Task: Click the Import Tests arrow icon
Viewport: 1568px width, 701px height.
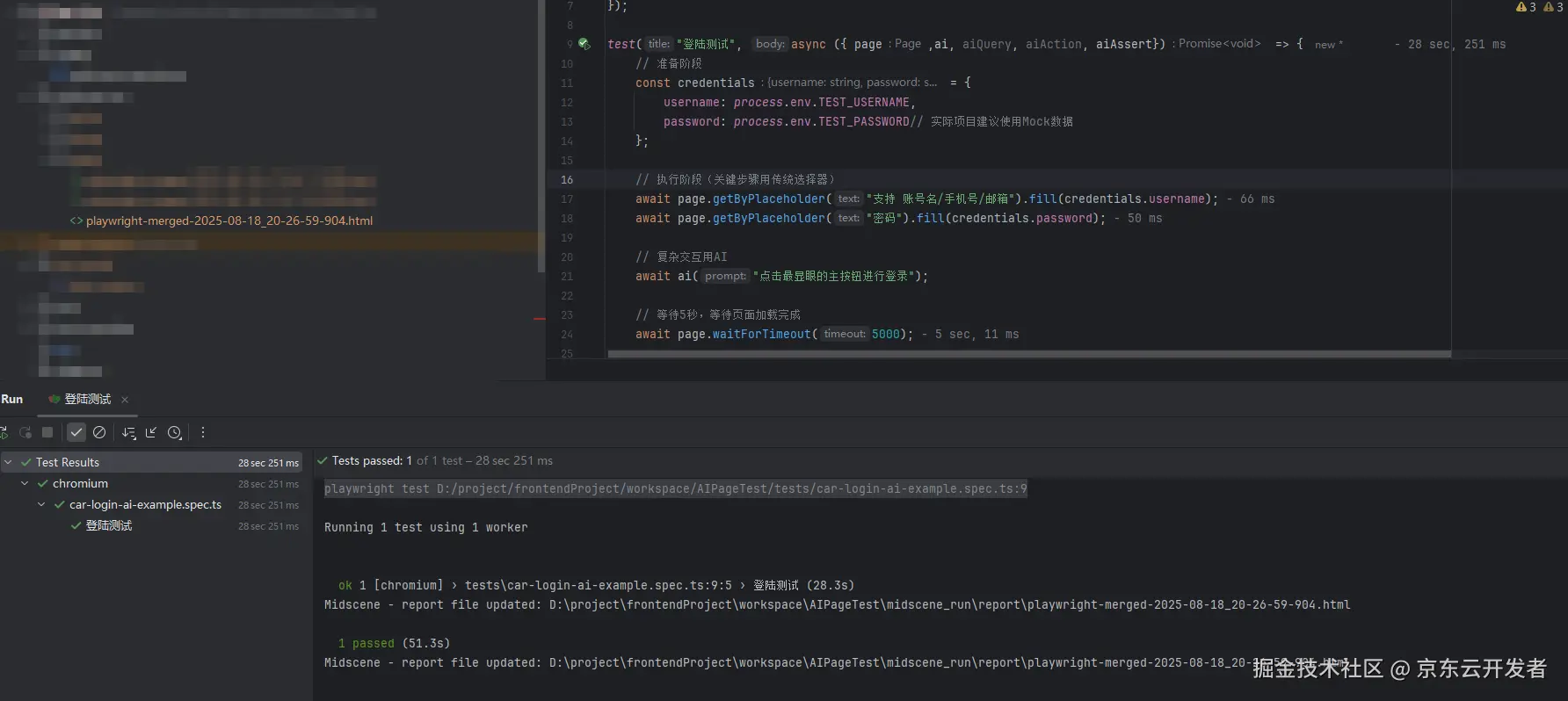Action: click(151, 432)
